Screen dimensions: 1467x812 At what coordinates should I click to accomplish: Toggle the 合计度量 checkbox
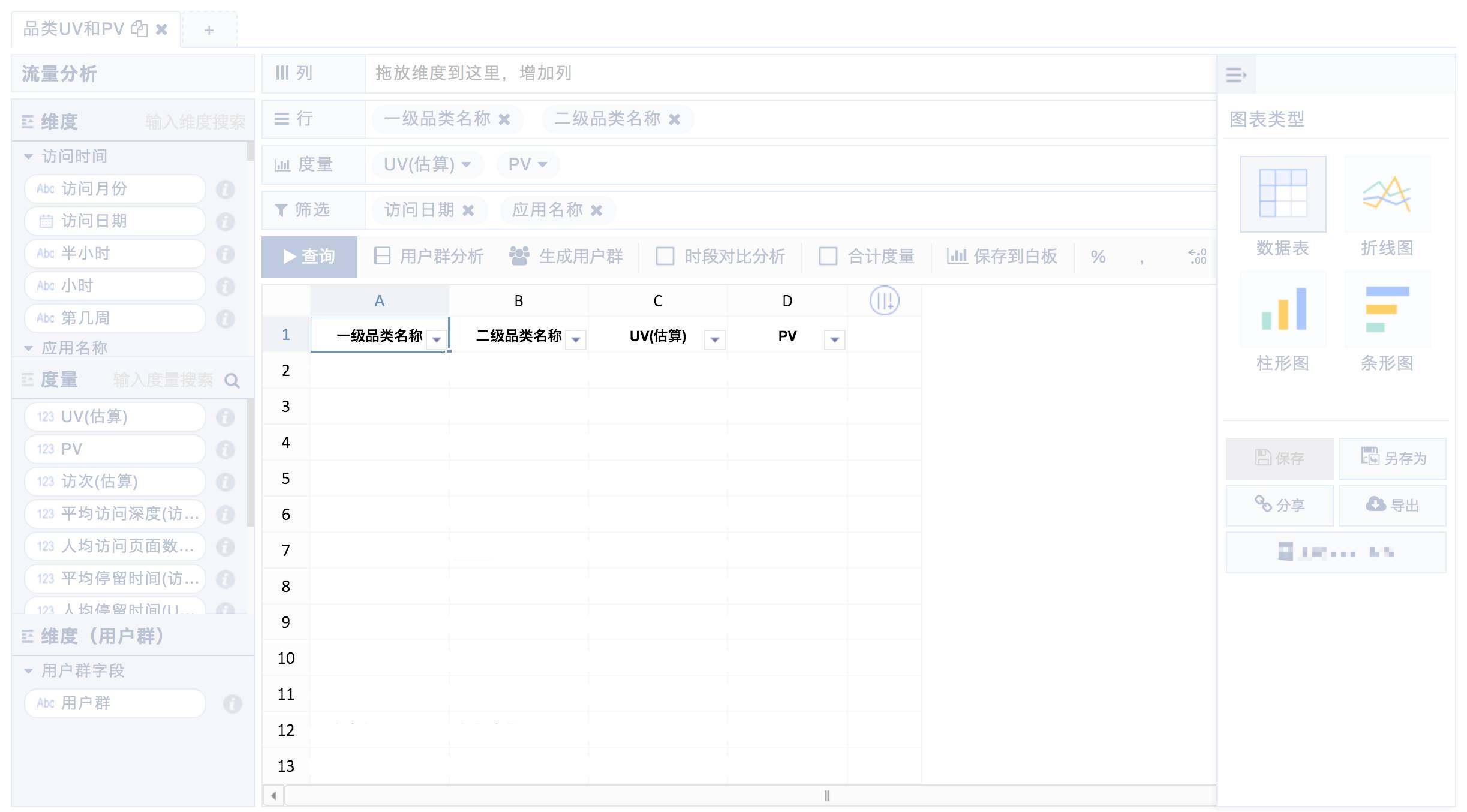pos(828,257)
